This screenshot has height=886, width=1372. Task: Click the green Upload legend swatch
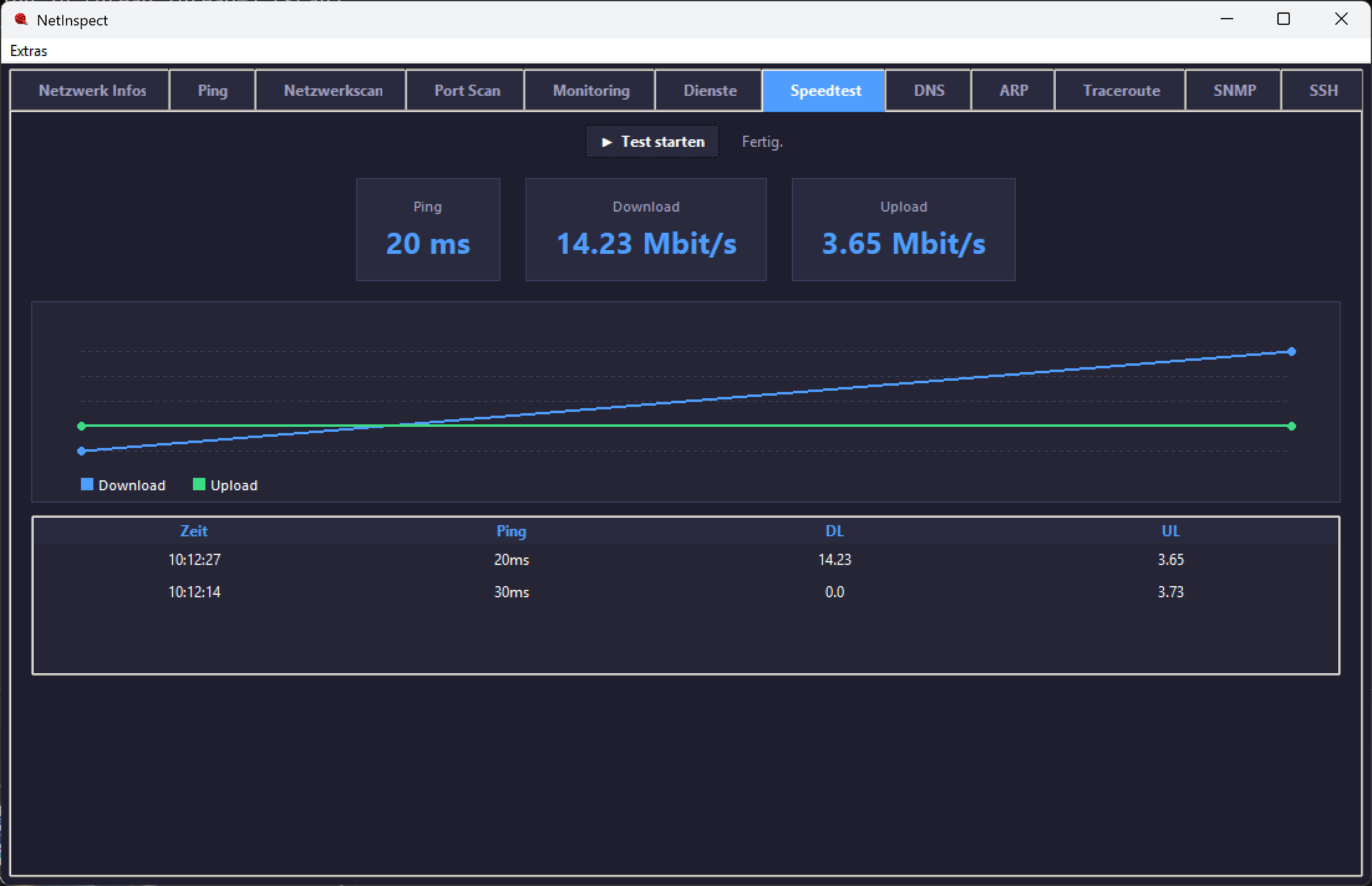[x=199, y=485]
